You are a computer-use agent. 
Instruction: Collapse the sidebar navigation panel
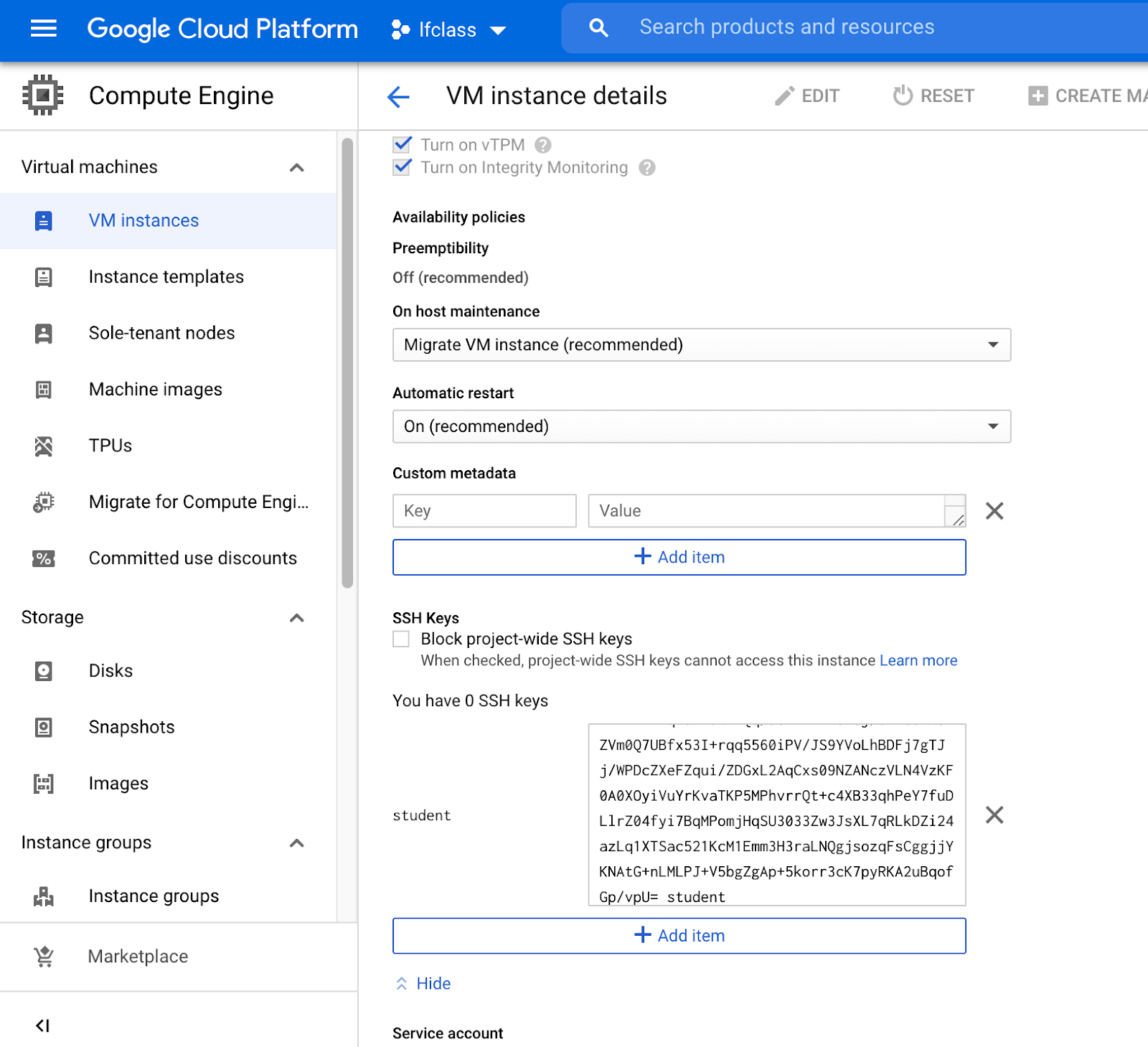43,1025
